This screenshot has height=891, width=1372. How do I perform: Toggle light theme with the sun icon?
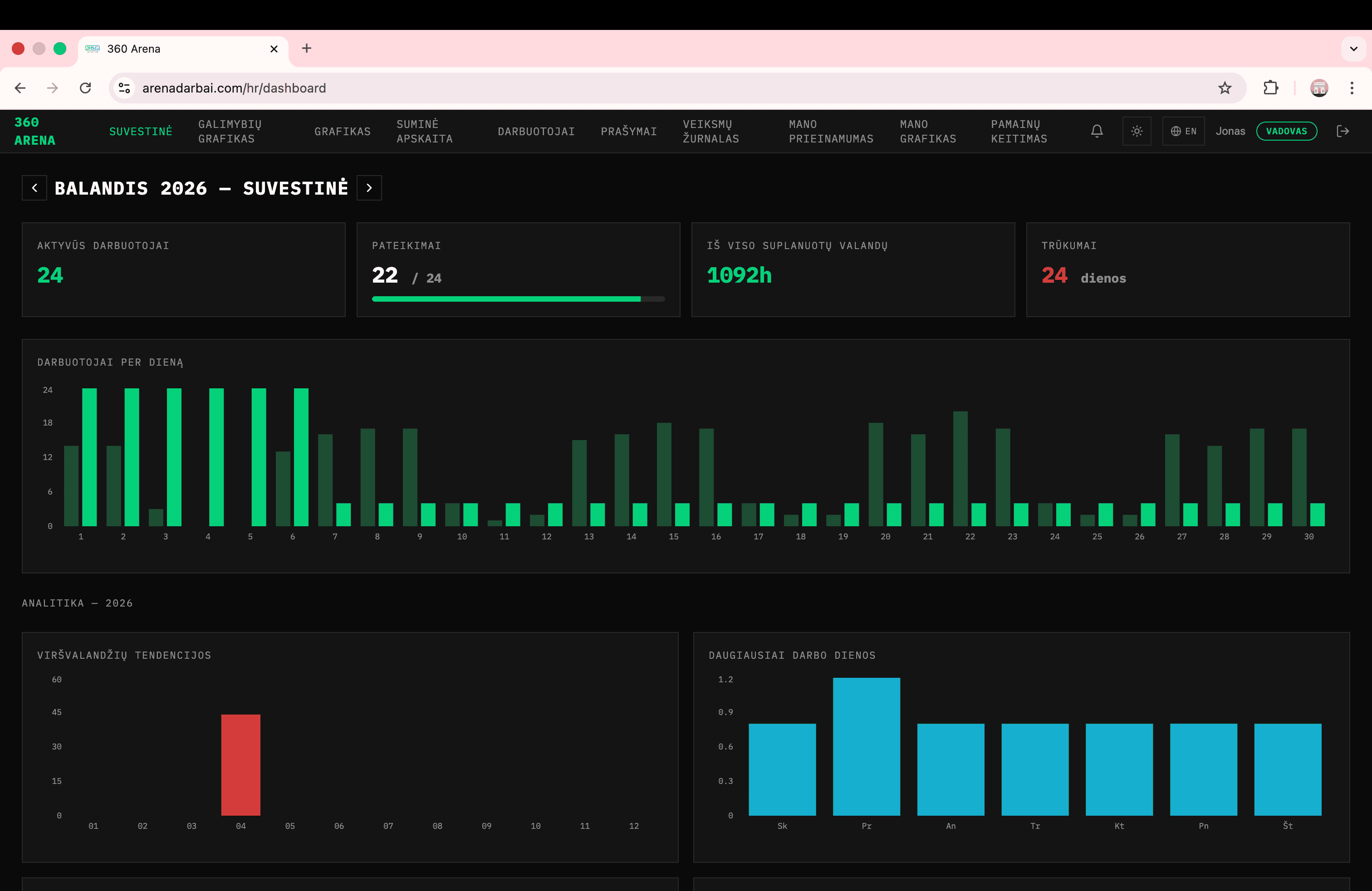pyautogui.click(x=1136, y=131)
